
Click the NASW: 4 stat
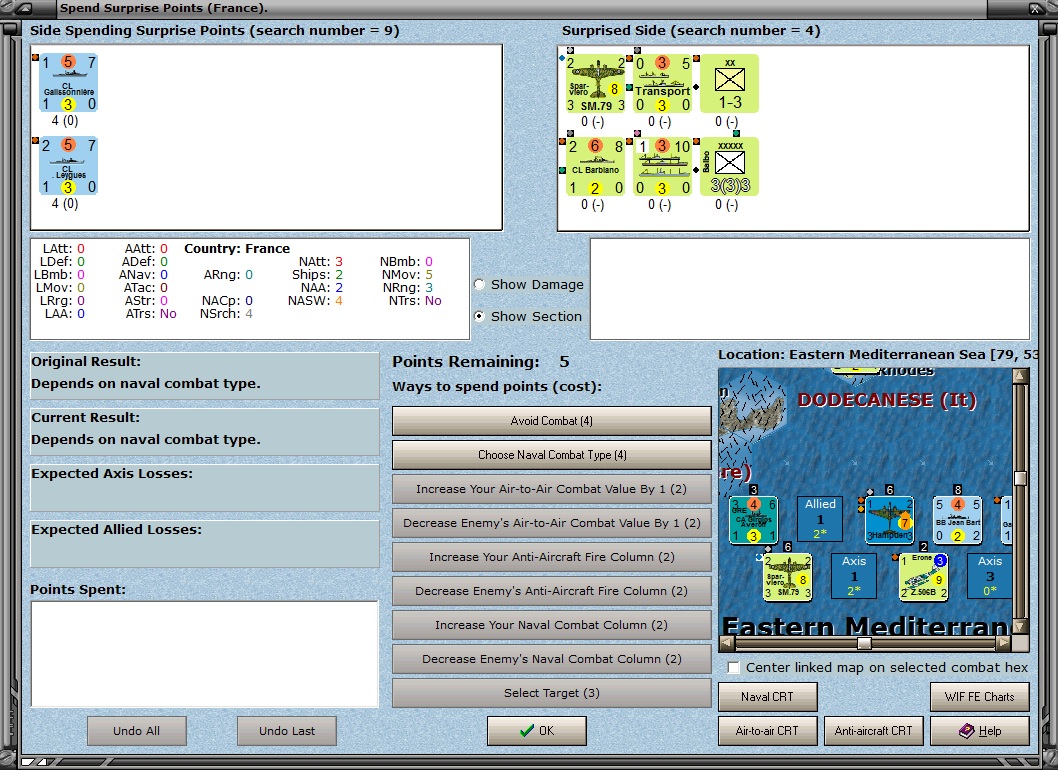point(315,301)
